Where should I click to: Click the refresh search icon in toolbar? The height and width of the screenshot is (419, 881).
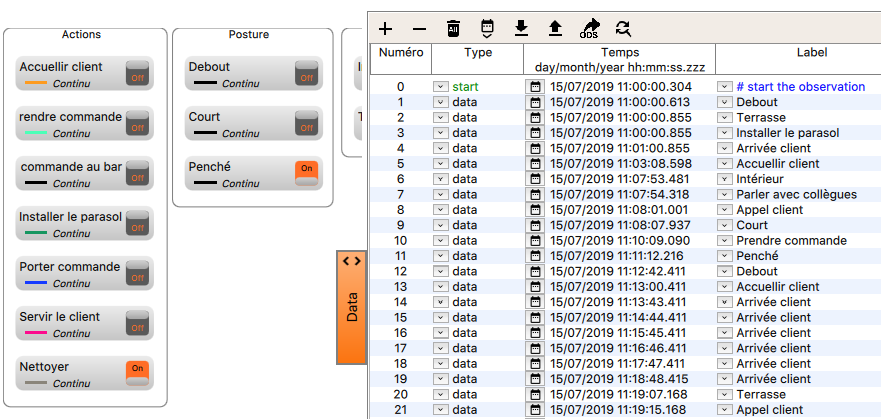[x=623, y=28]
